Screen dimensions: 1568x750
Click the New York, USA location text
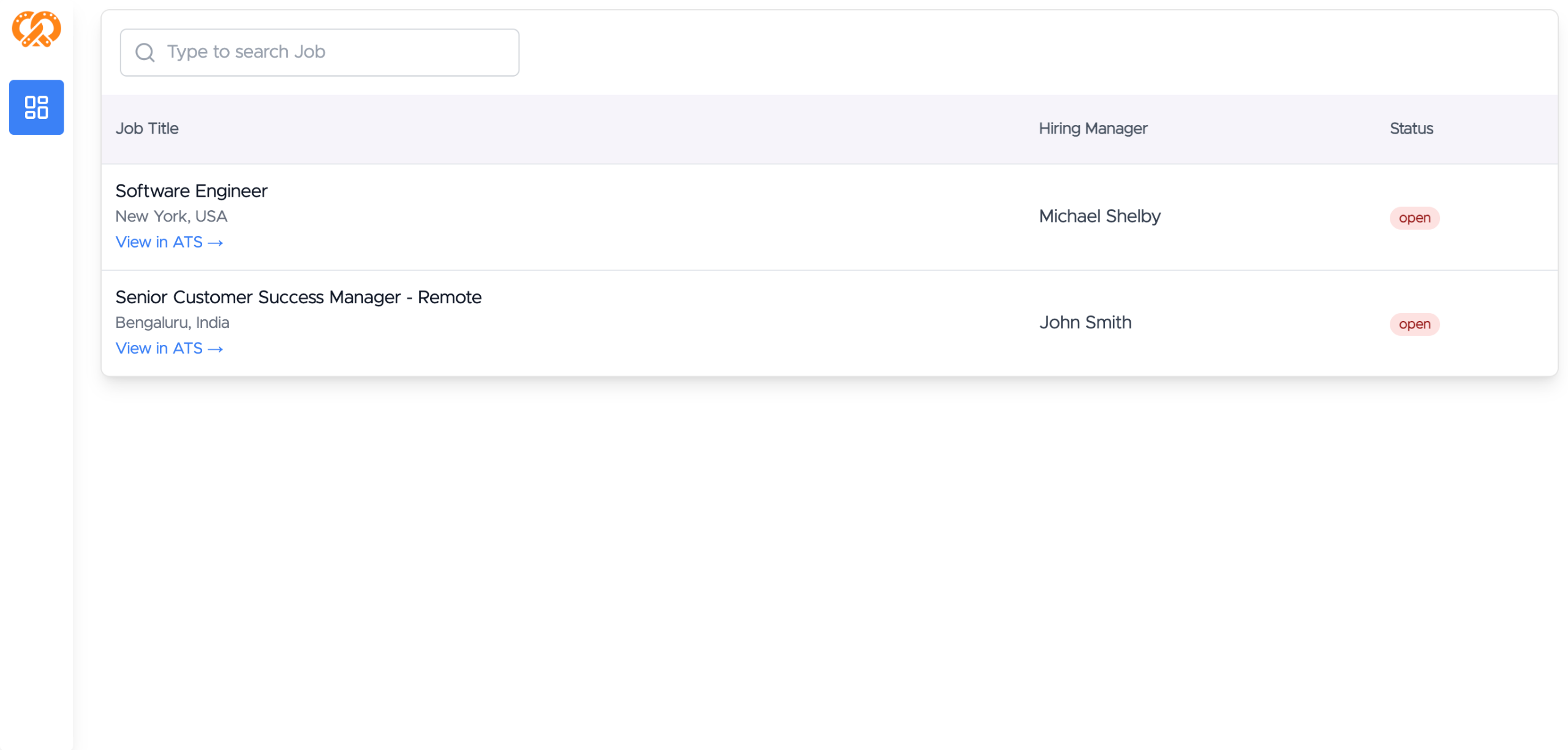tap(171, 216)
